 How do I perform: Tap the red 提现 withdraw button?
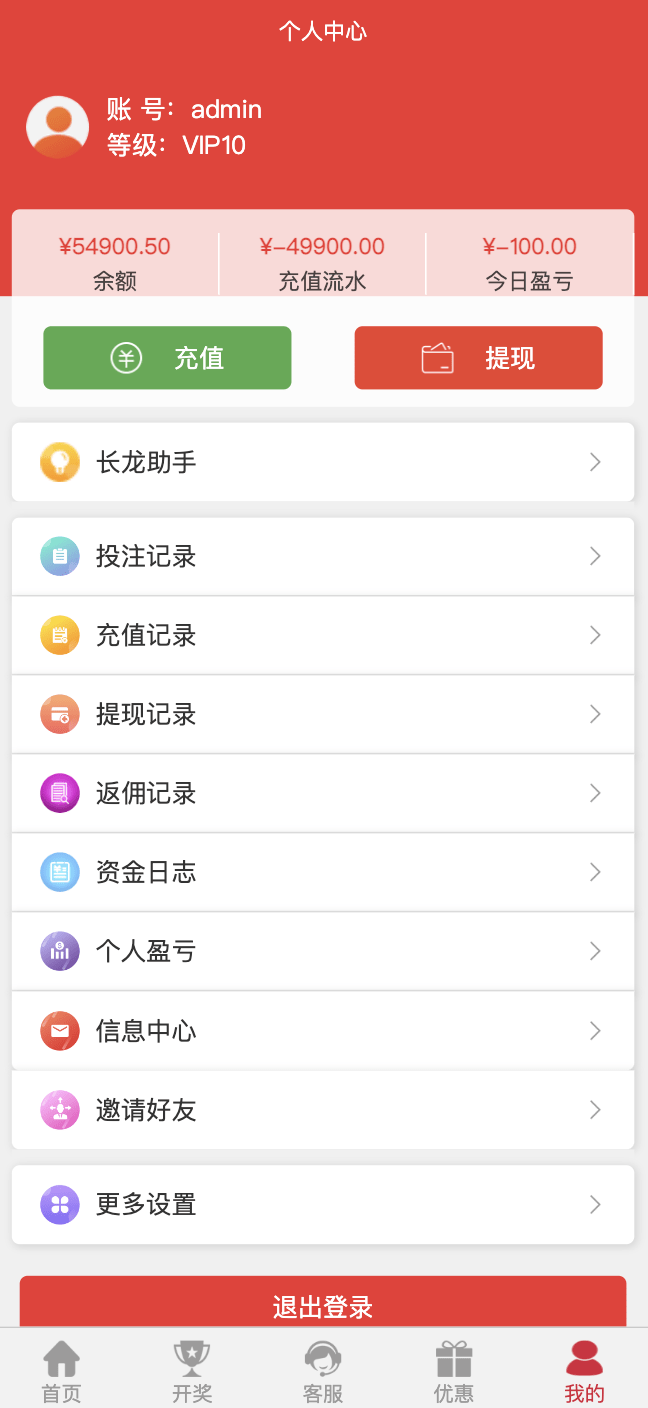click(478, 358)
